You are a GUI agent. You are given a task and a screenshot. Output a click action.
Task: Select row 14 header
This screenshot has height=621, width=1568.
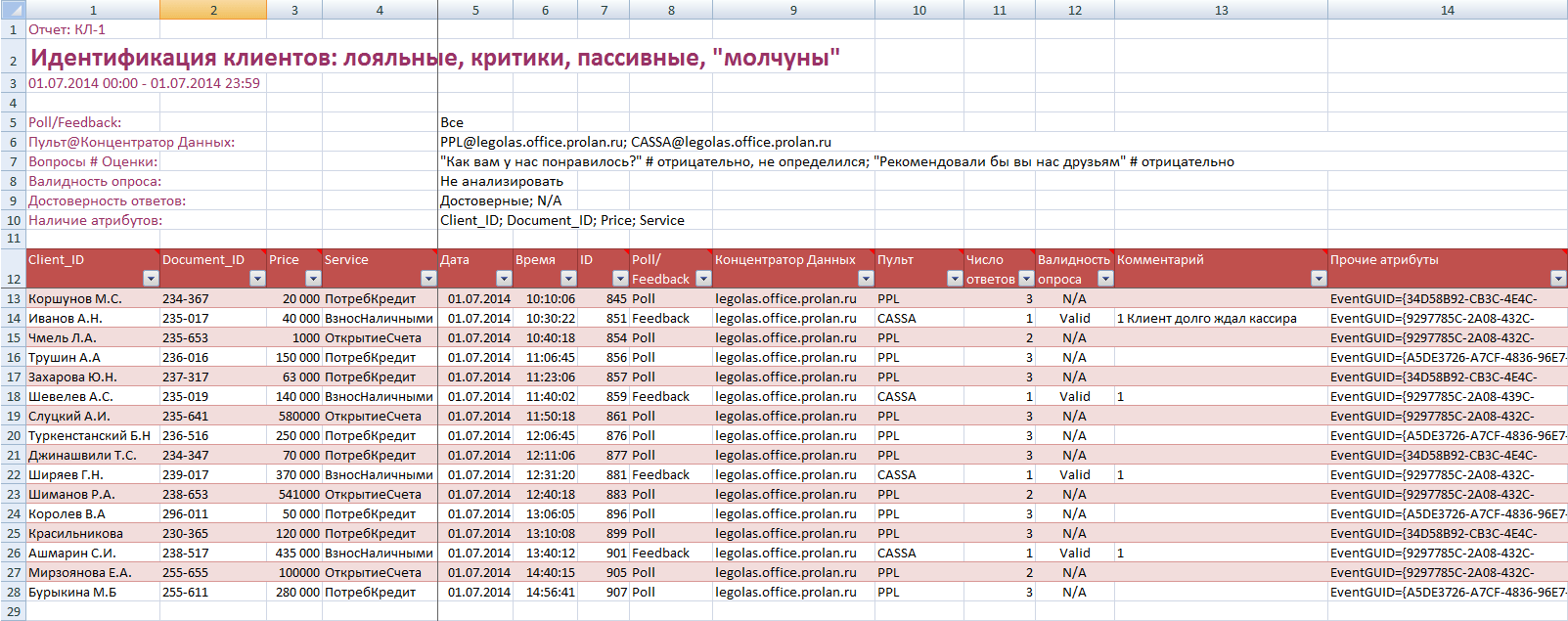pyautogui.click(x=13, y=318)
